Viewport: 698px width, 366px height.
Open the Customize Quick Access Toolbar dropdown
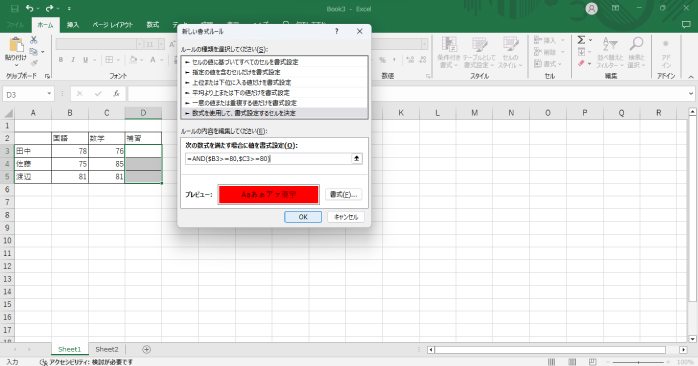[69, 9]
